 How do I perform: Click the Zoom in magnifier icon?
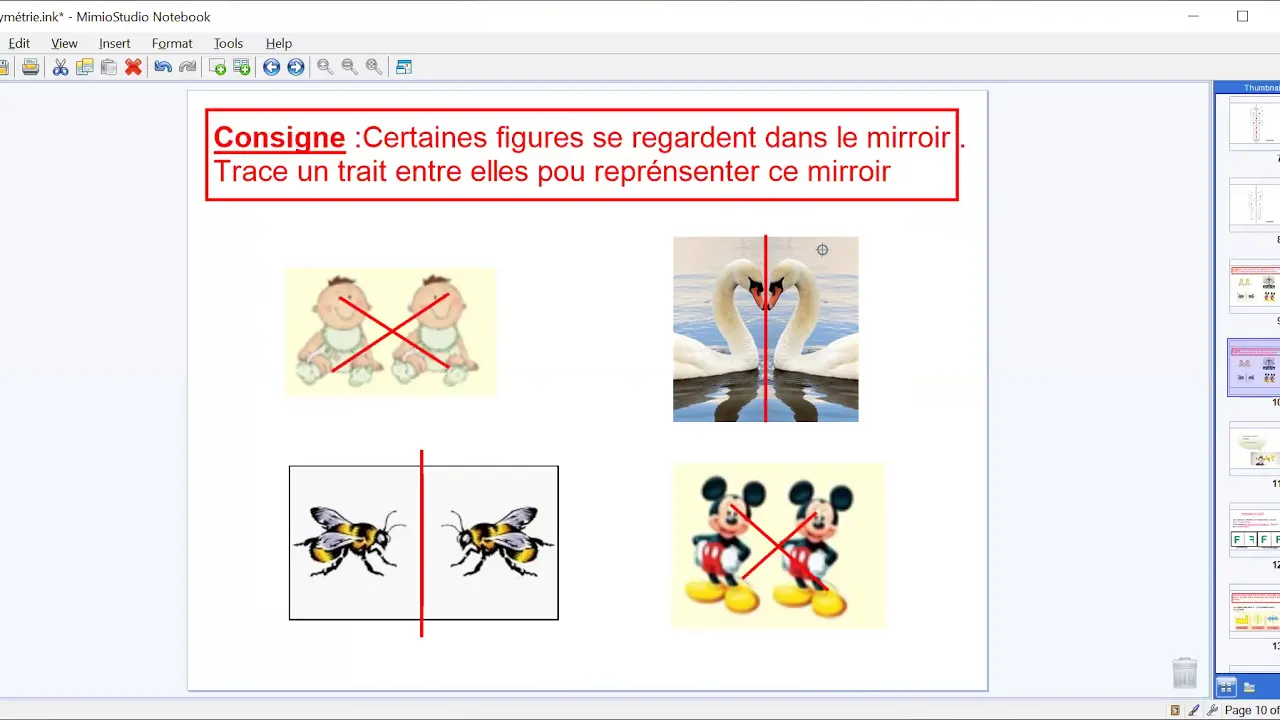325,67
